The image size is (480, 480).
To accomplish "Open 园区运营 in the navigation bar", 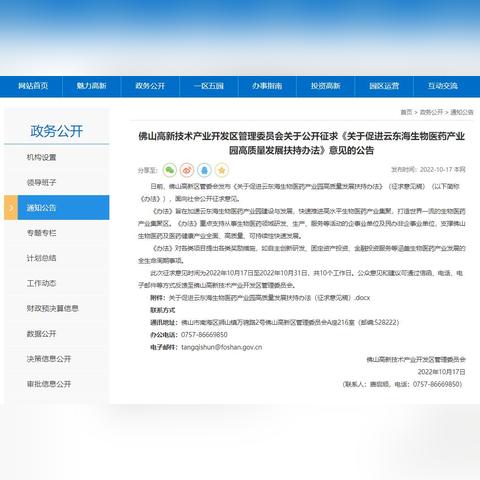I will coord(384,86).
